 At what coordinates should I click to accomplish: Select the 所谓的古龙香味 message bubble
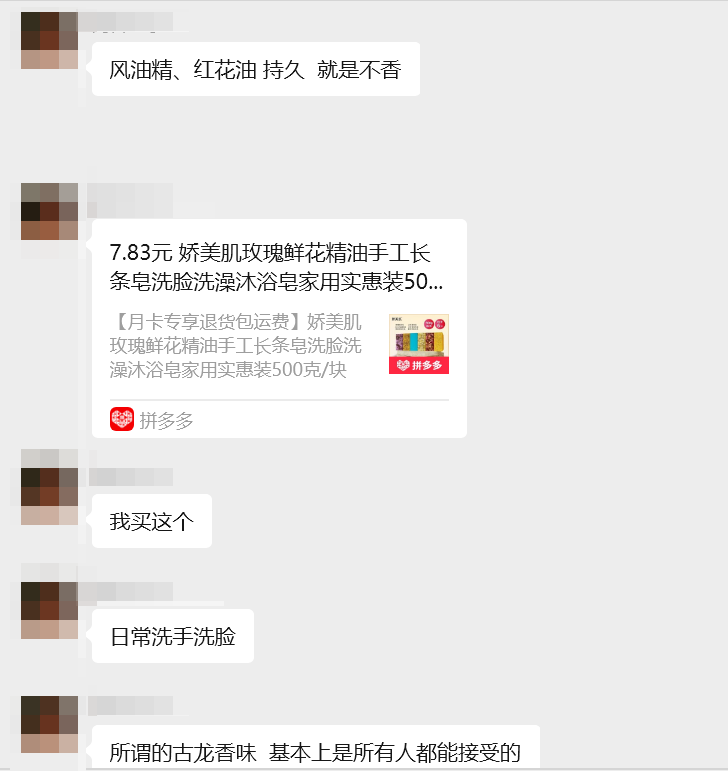pyautogui.click(x=316, y=748)
